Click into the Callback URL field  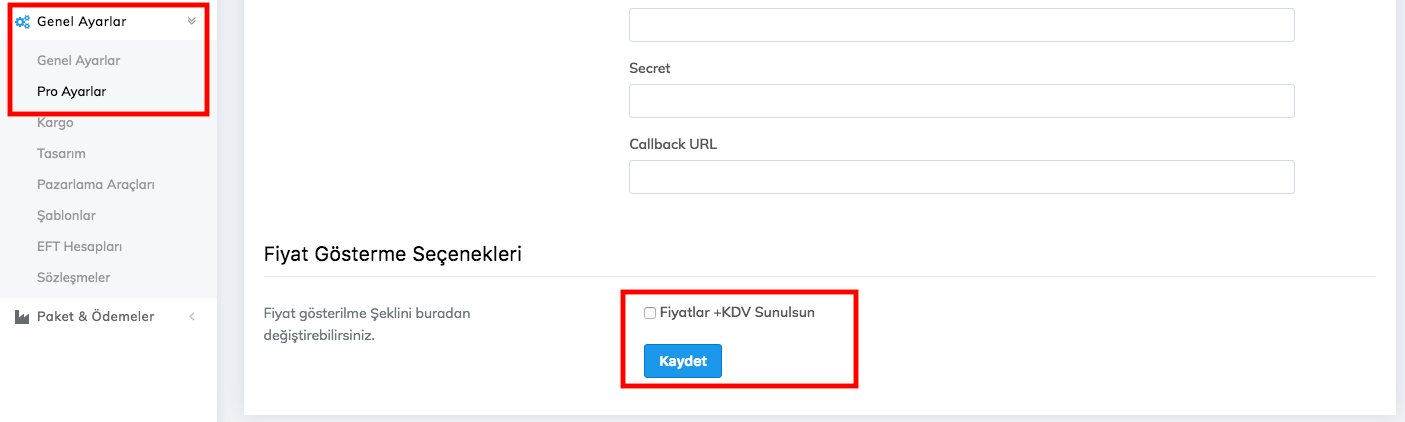[x=961, y=177]
